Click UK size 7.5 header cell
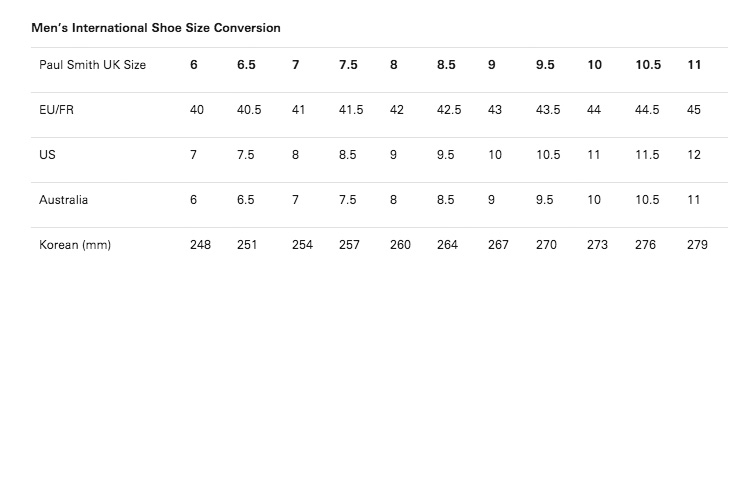Viewport: 750px width, 500px height. pos(348,65)
